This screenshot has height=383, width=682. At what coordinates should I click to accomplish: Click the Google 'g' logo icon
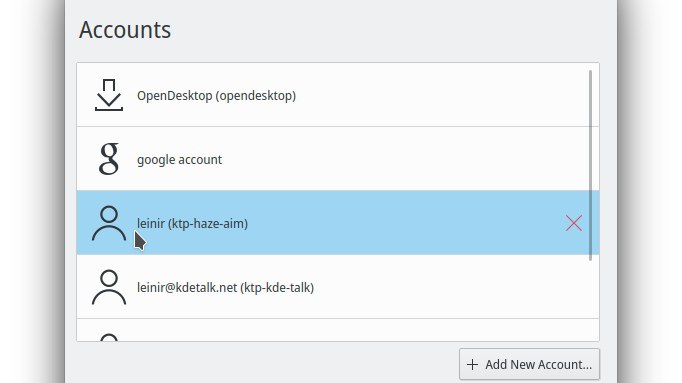[x=109, y=159]
